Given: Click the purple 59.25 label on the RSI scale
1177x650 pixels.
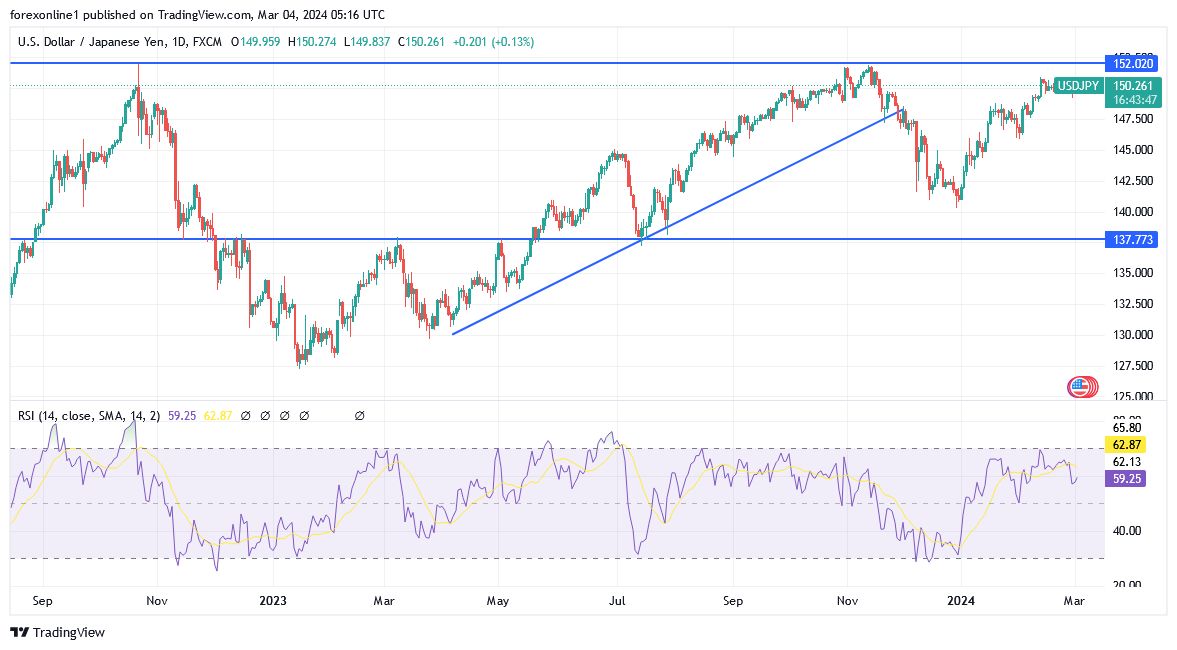Looking at the screenshot, I should [1126, 479].
